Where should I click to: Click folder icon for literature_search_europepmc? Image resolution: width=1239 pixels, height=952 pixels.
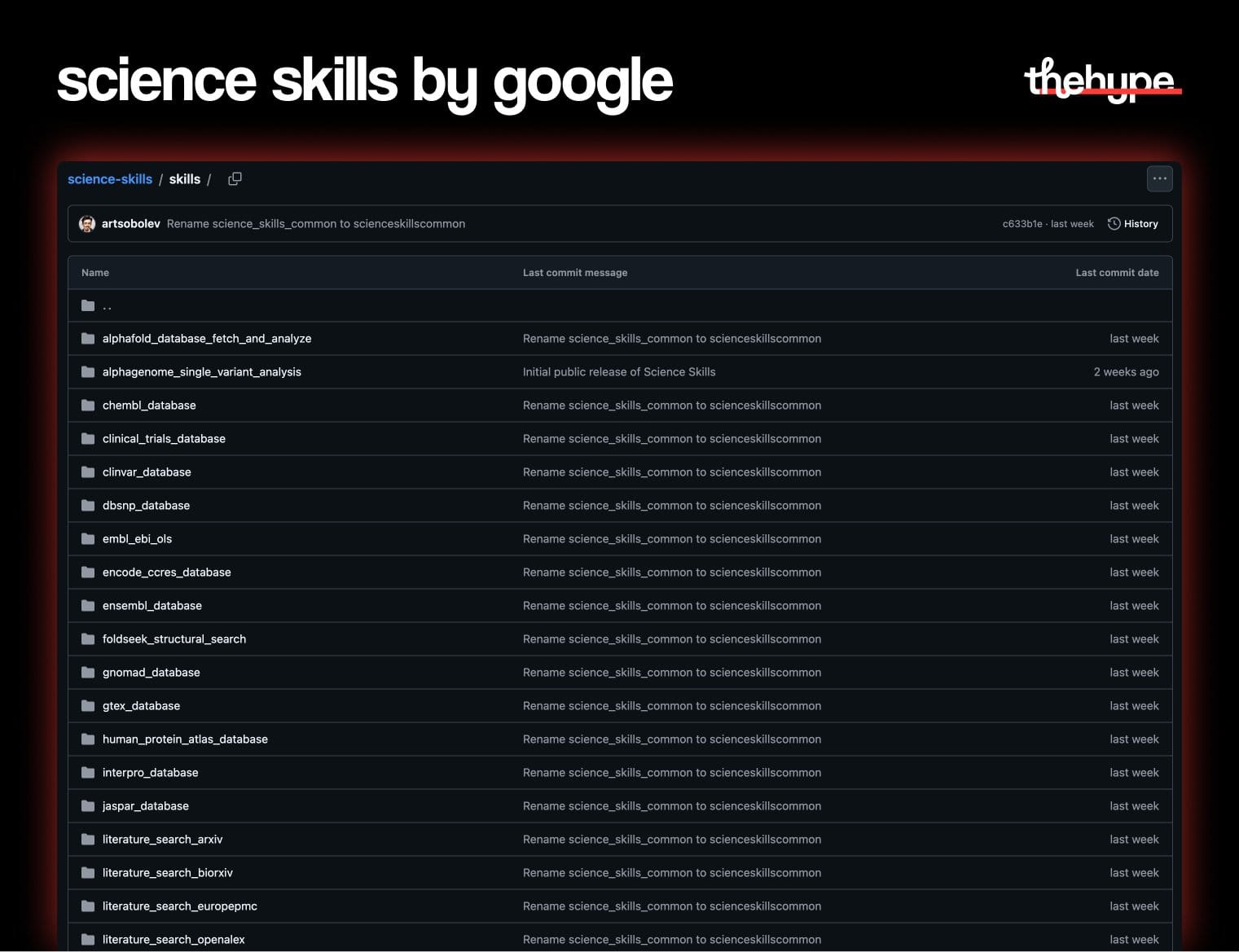point(88,906)
